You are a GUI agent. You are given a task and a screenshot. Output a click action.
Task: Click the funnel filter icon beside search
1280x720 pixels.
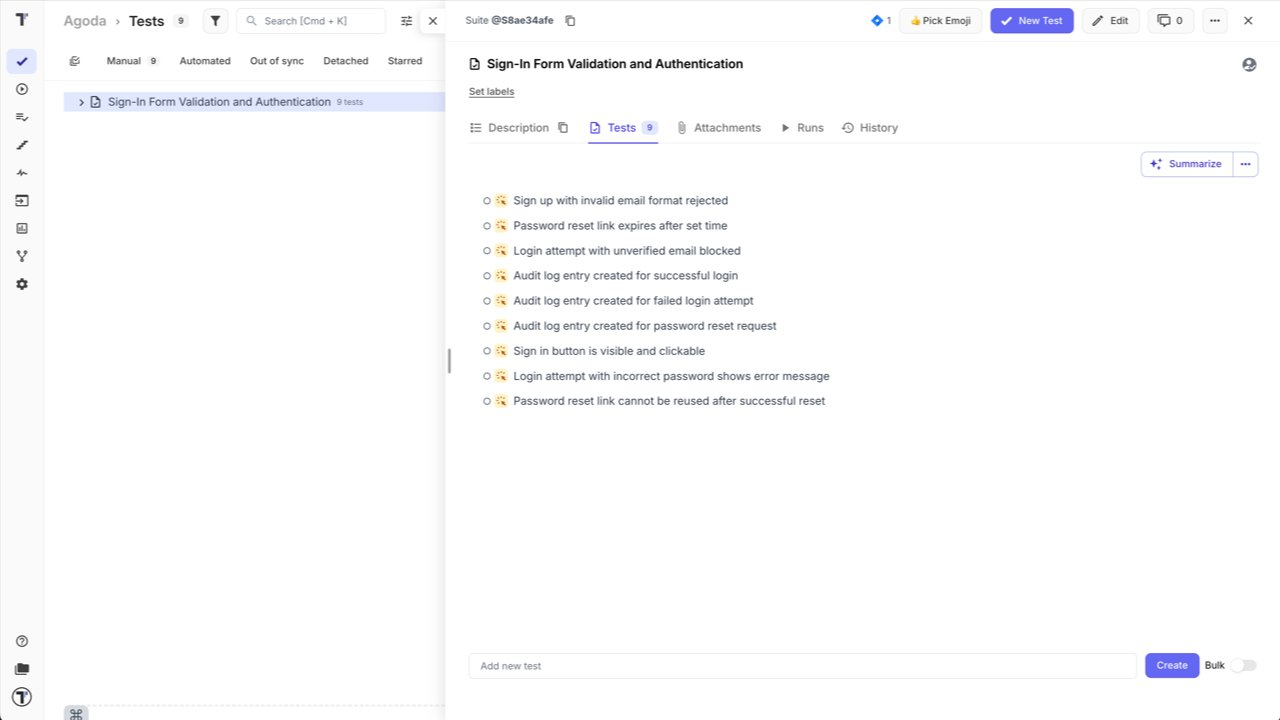(x=215, y=20)
